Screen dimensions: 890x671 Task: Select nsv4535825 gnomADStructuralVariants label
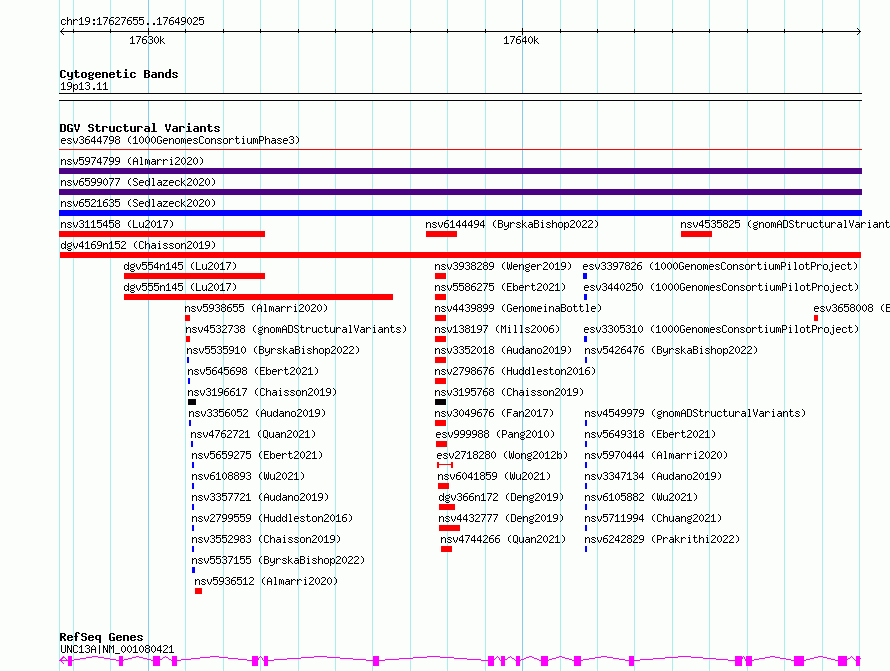pyautogui.click(x=785, y=224)
